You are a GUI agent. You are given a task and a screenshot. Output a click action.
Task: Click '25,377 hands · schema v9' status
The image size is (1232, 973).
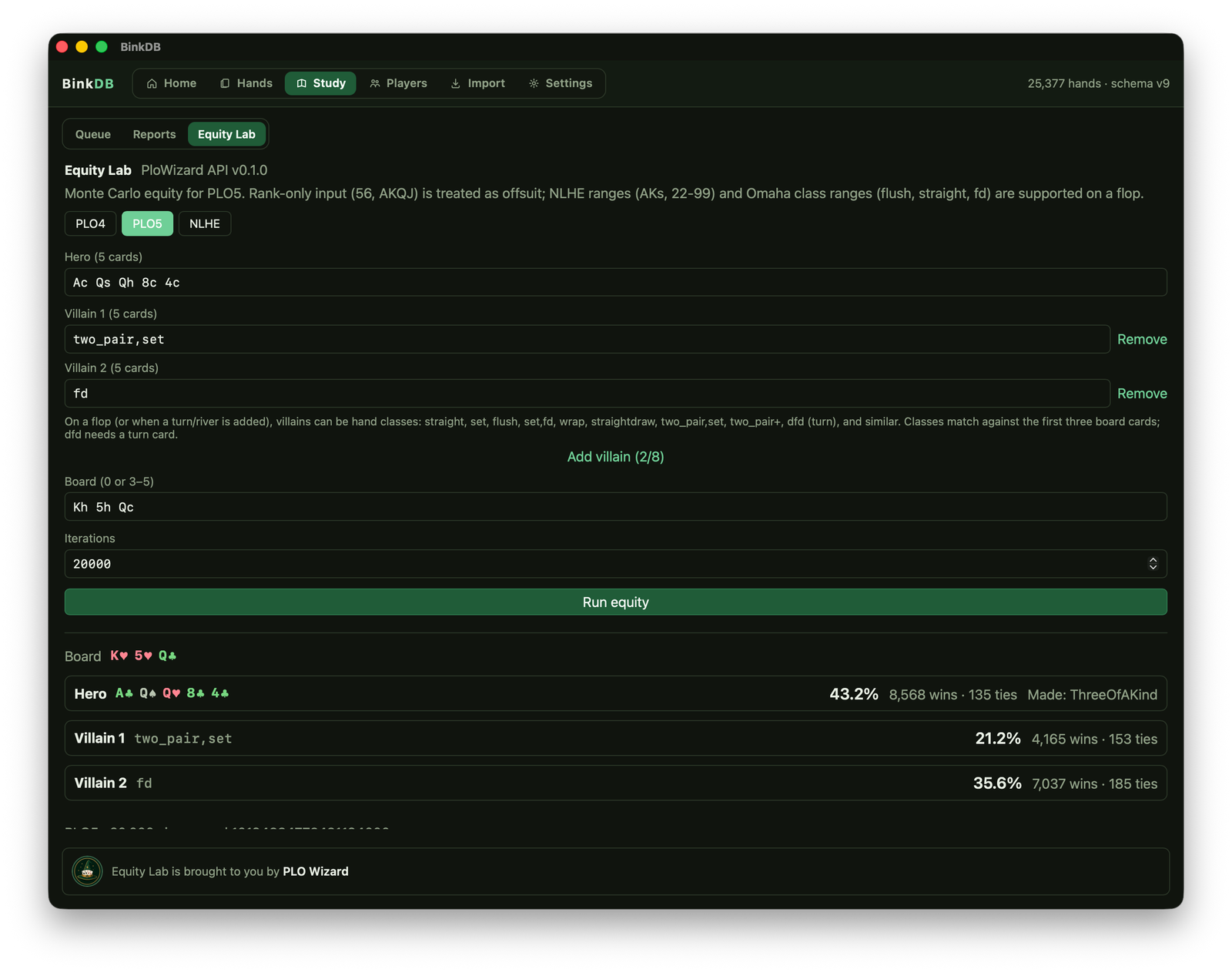point(1098,83)
